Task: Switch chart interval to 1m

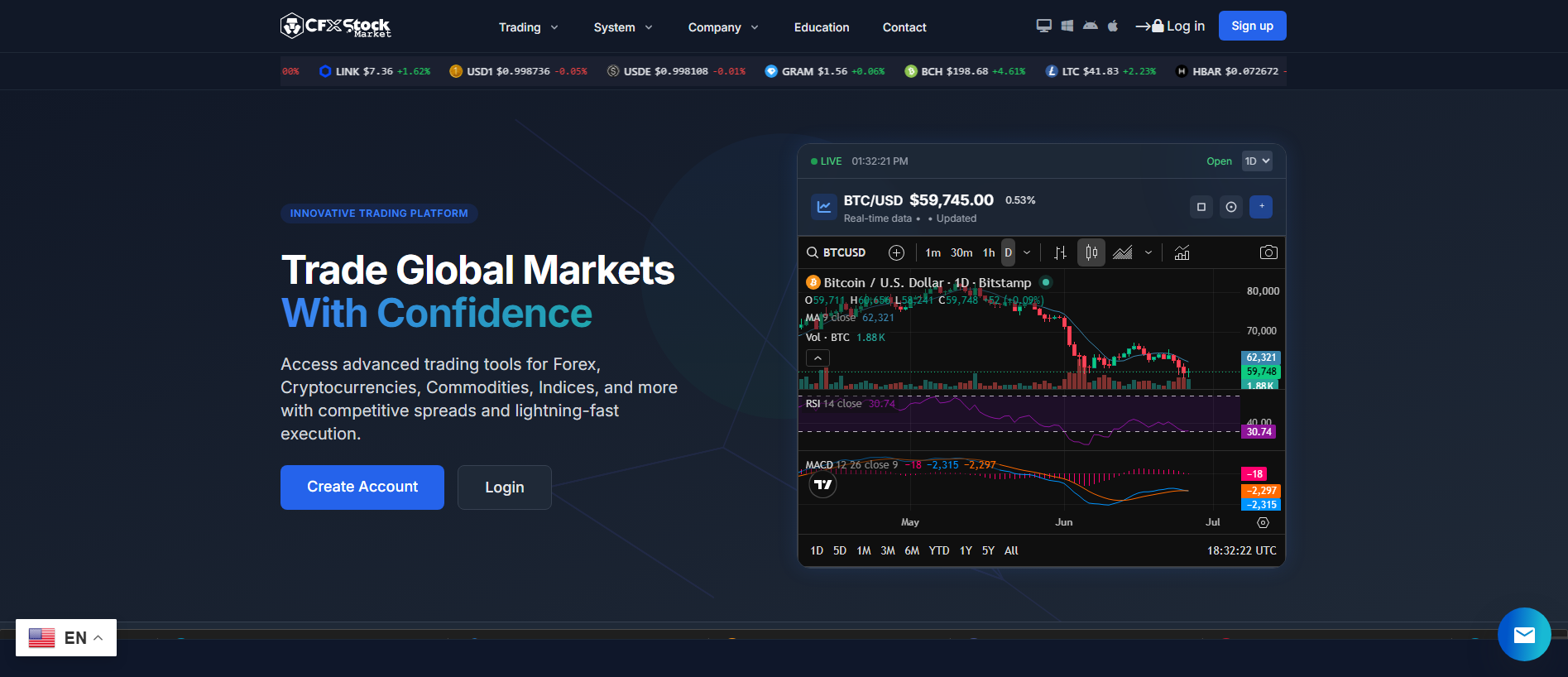Action: [933, 252]
